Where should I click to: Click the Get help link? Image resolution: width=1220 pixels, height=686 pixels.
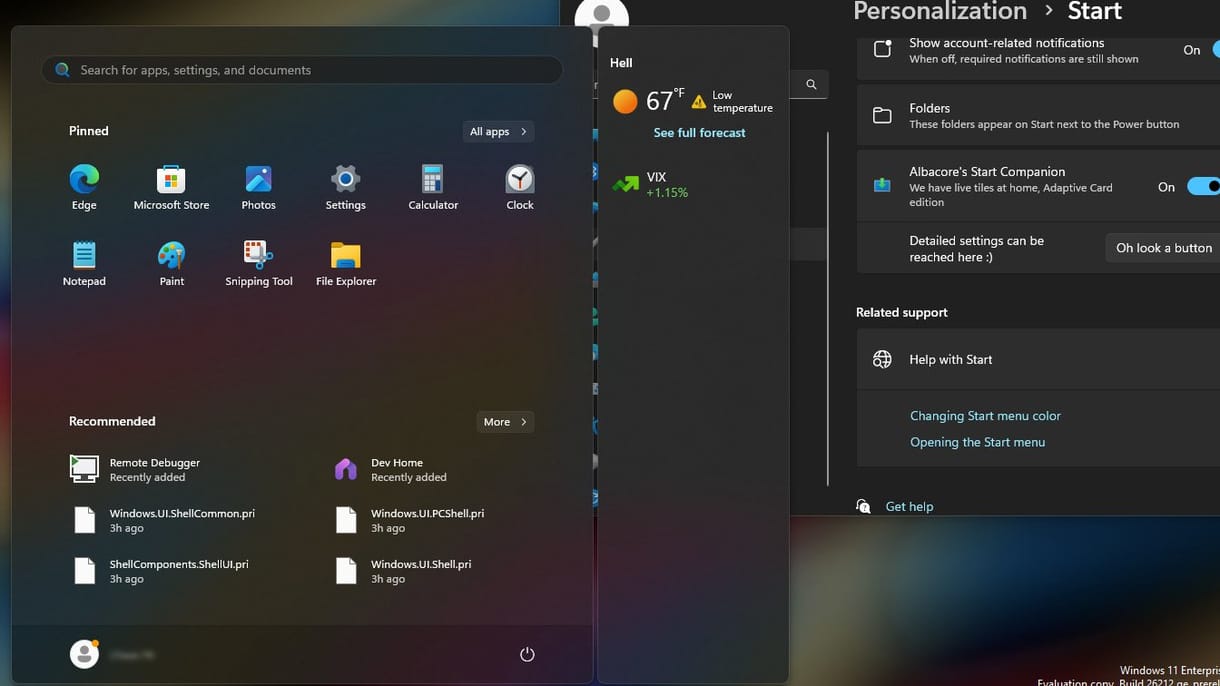coord(909,507)
